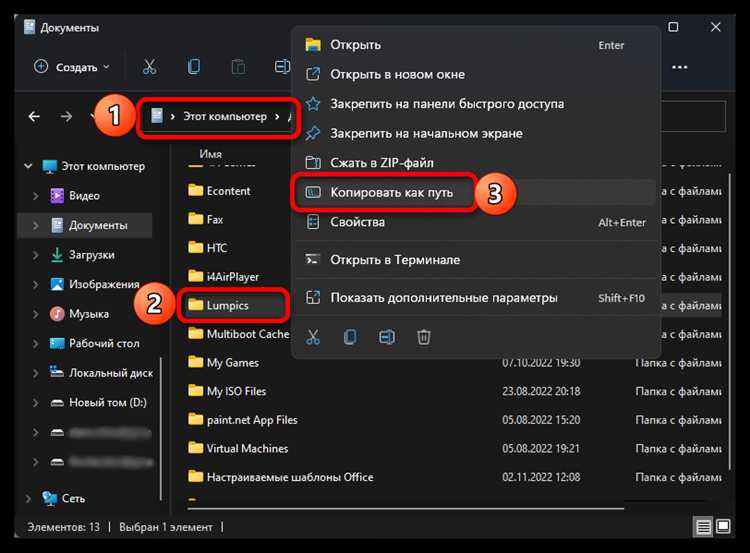This screenshot has width=750, height=553.
Task: Expand the Изображения tree node
Action: (x=35, y=284)
